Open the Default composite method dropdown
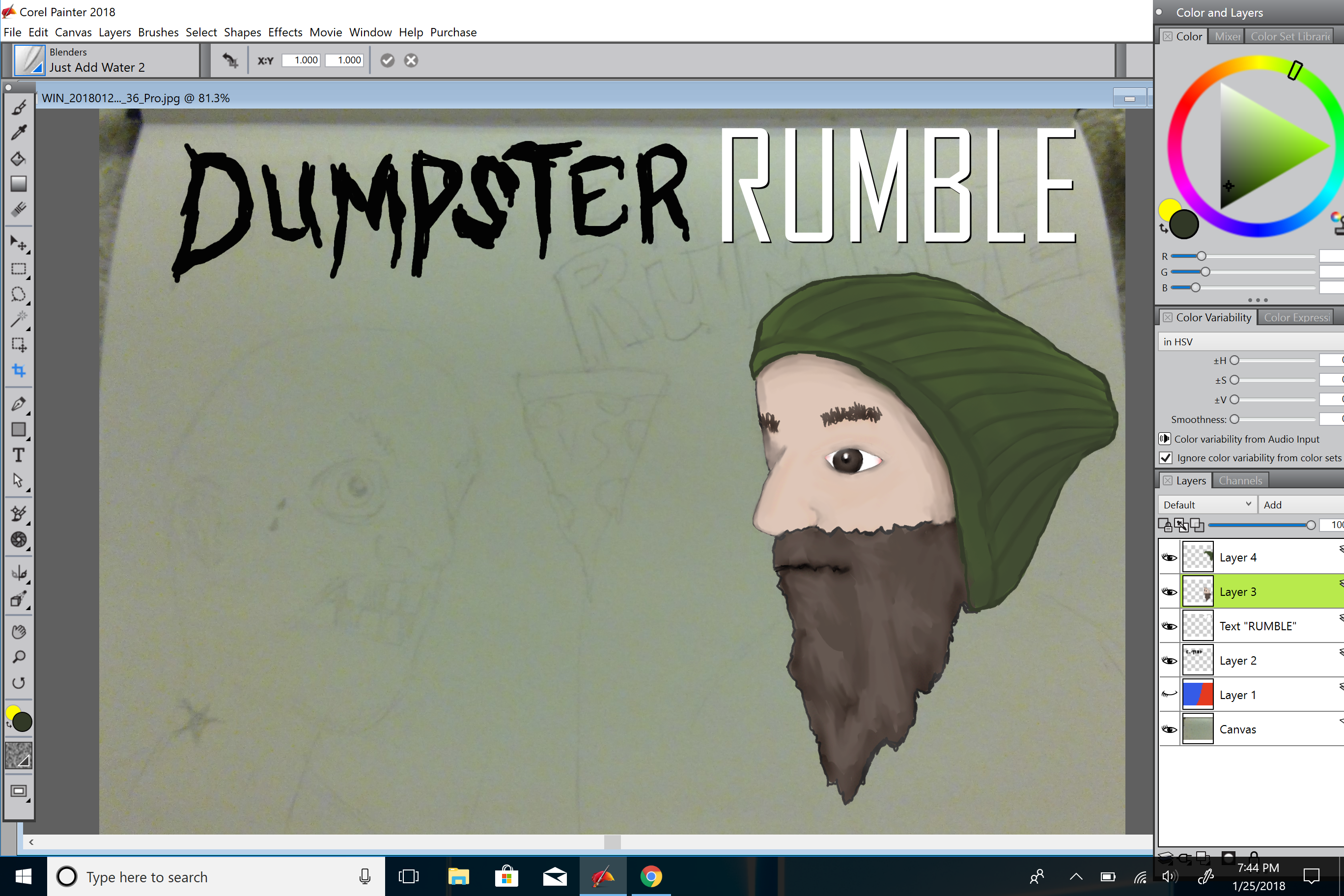This screenshot has height=896, width=1344. [1206, 504]
